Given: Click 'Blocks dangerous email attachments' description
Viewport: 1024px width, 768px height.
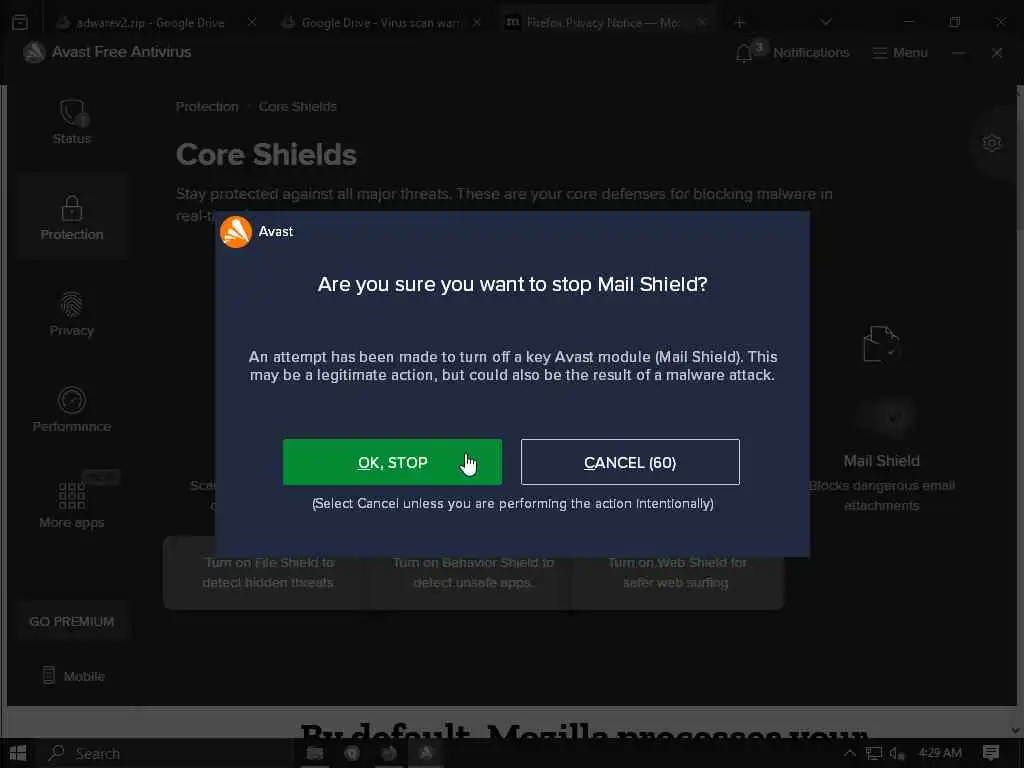Looking at the screenshot, I should tap(882, 495).
